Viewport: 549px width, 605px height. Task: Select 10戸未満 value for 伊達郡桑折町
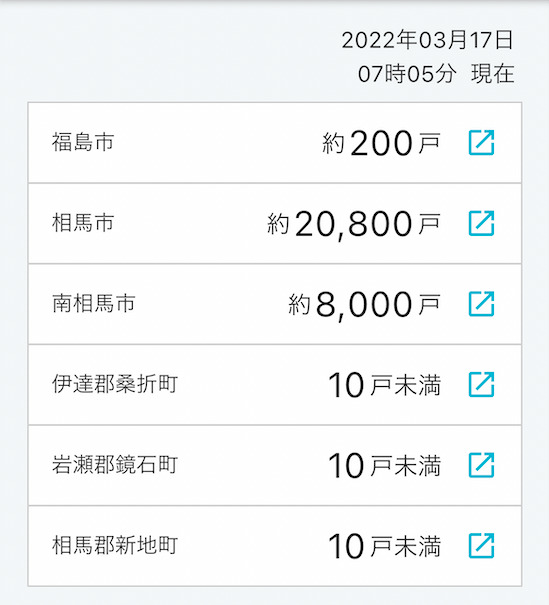[x=385, y=385]
